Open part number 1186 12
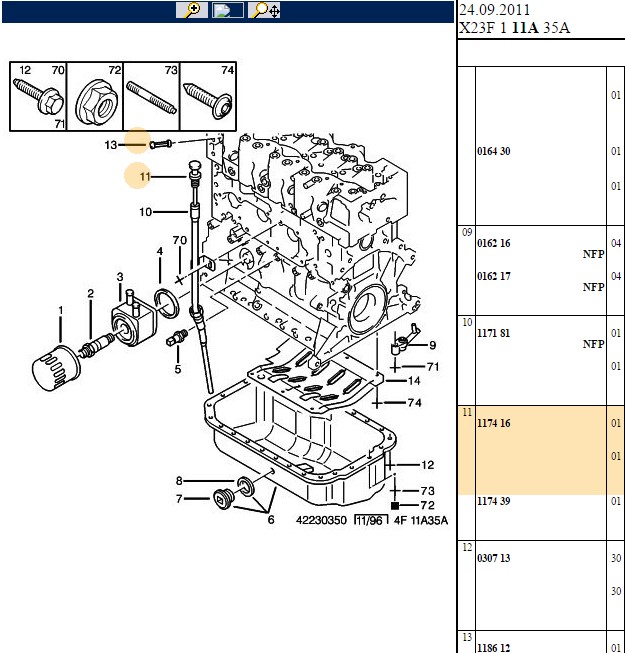 click(x=493, y=648)
